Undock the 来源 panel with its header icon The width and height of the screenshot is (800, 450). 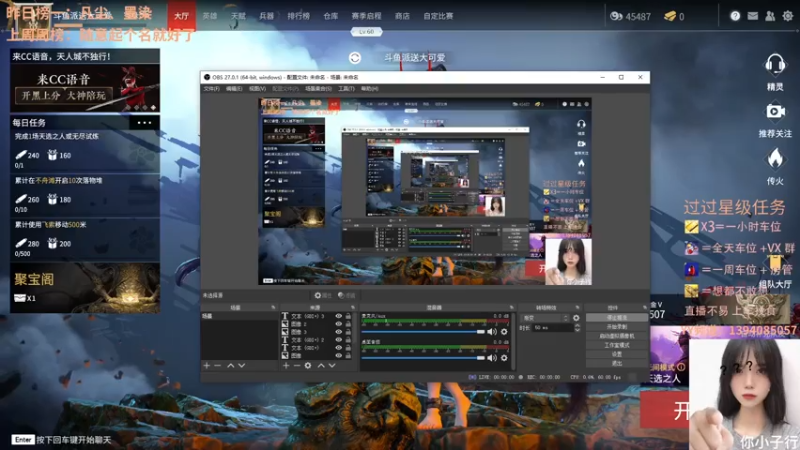point(353,308)
